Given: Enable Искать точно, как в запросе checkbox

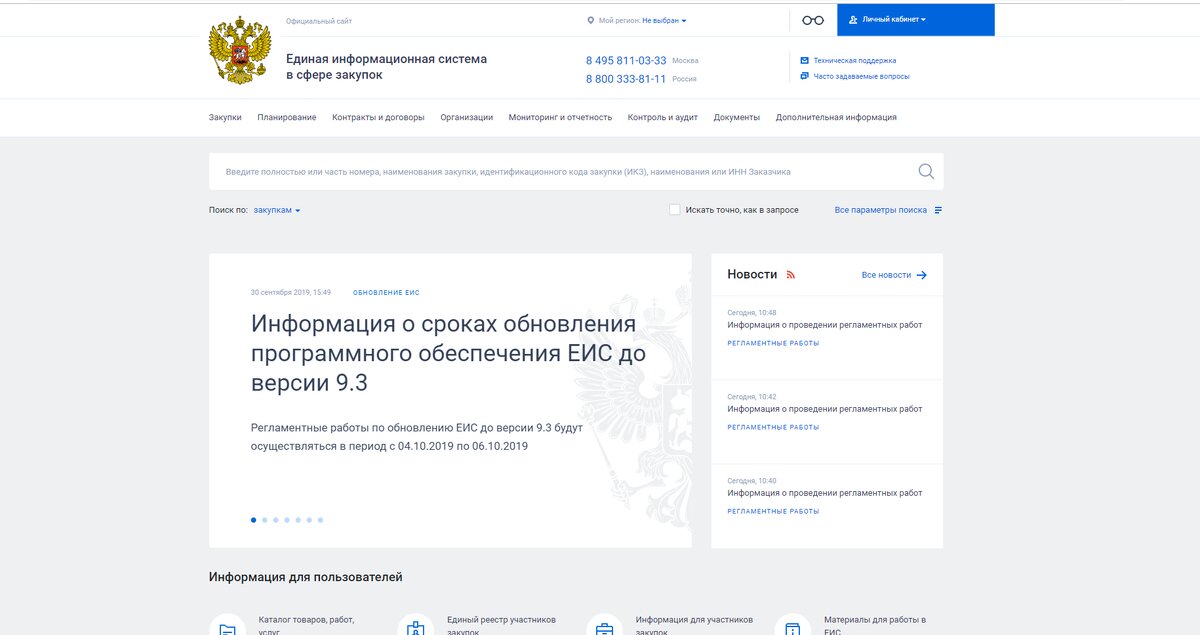Looking at the screenshot, I should [x=675, y=210].
